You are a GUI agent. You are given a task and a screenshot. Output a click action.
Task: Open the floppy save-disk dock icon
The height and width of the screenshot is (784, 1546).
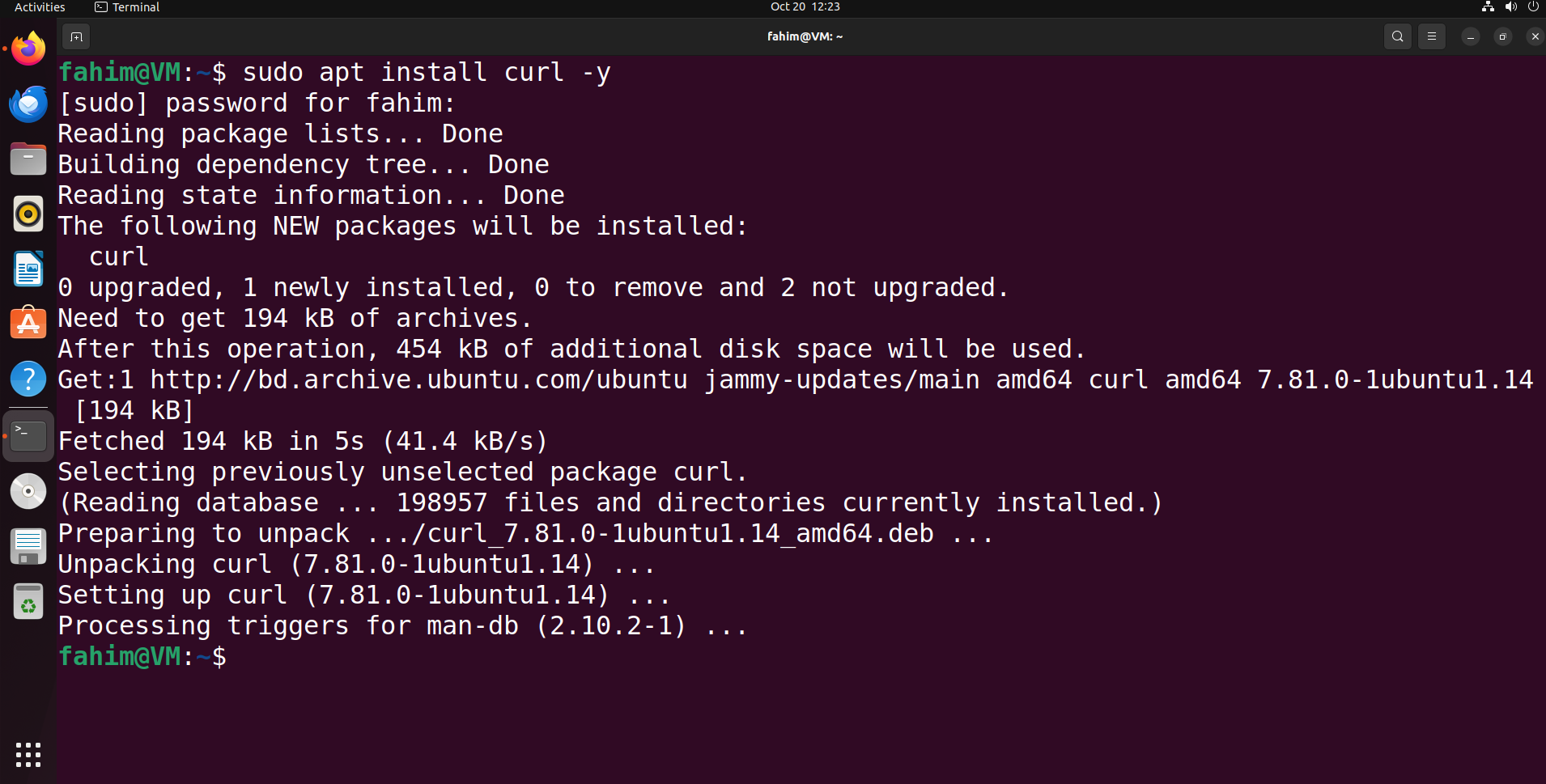(28, 546)
